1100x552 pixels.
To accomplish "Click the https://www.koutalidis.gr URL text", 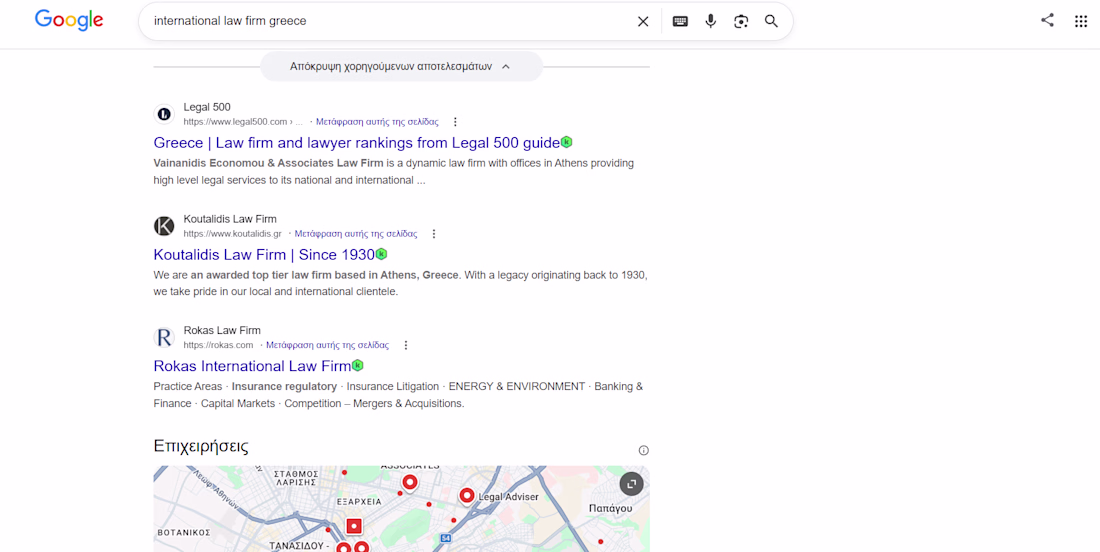I will (x=232, y=234).
